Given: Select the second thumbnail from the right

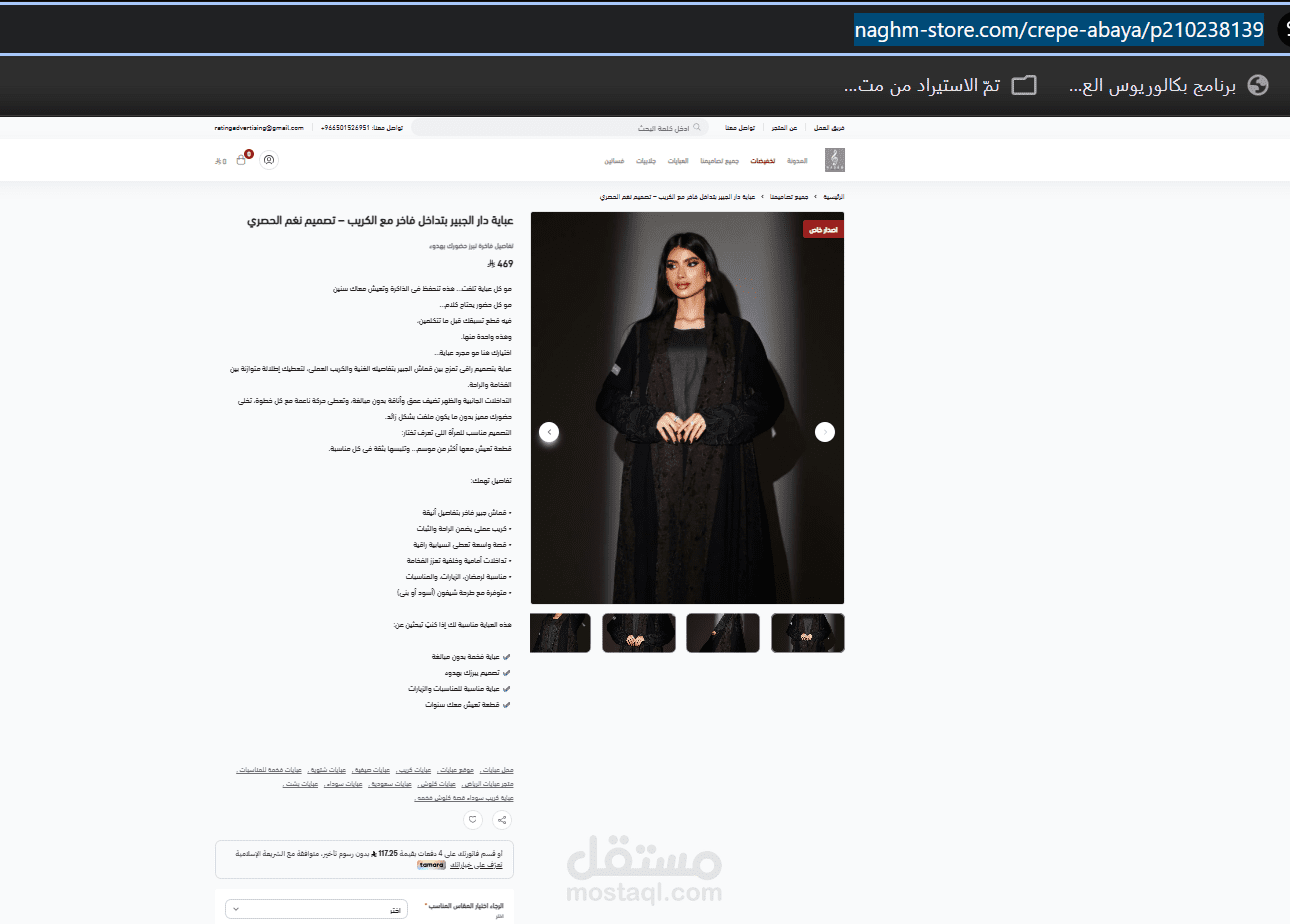Looking at the screenshot, I should (723, 633).
